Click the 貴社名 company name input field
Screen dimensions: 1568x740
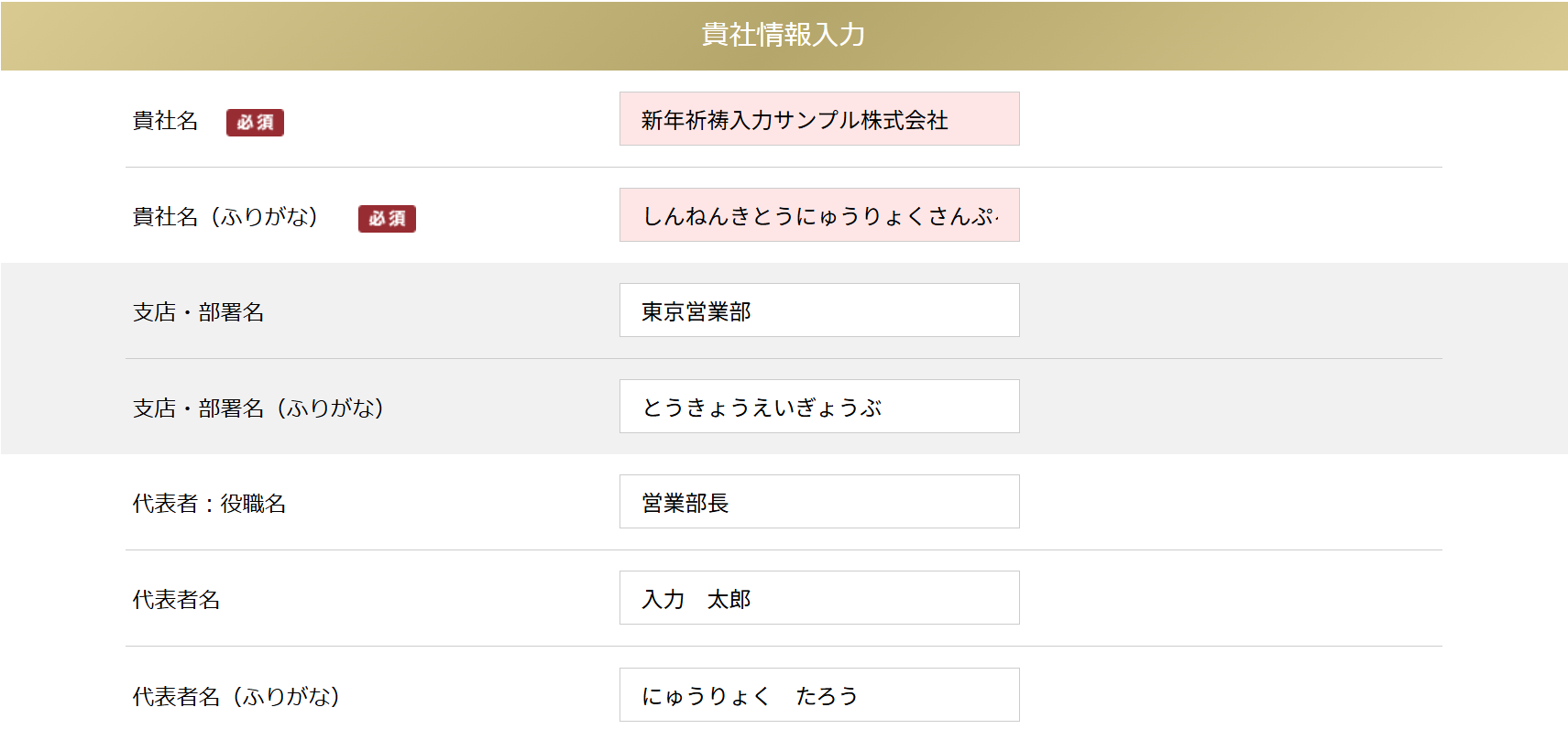pyautogui.click(x=819, y=119)
